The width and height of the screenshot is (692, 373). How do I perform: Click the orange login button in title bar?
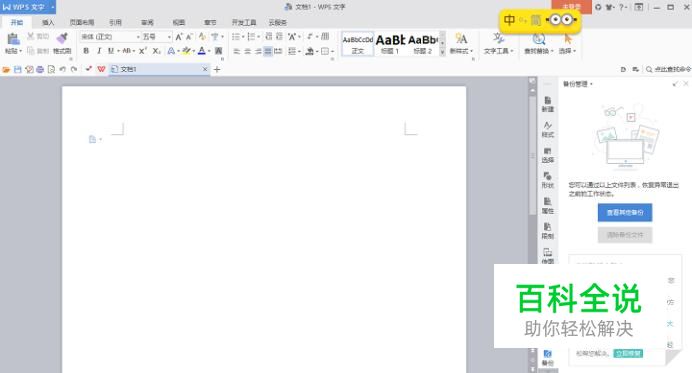click(572, 7)
